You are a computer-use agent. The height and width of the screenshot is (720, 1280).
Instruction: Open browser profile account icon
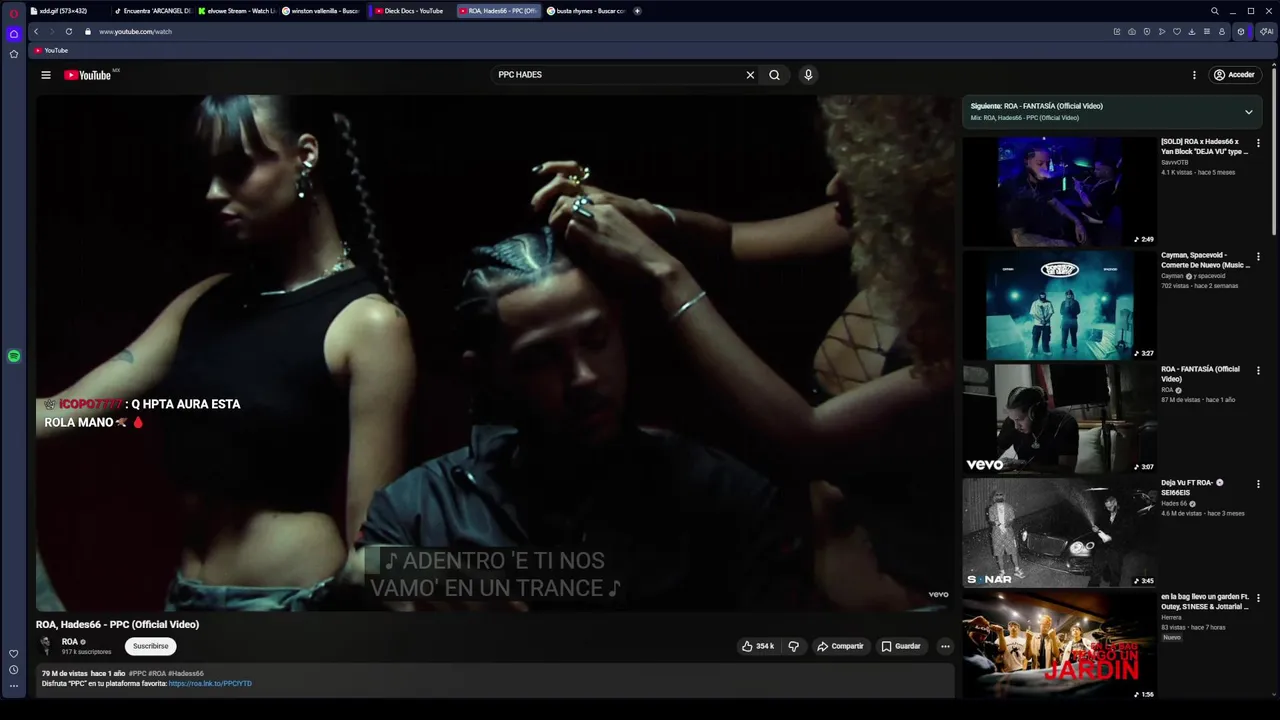(1222, 32)
